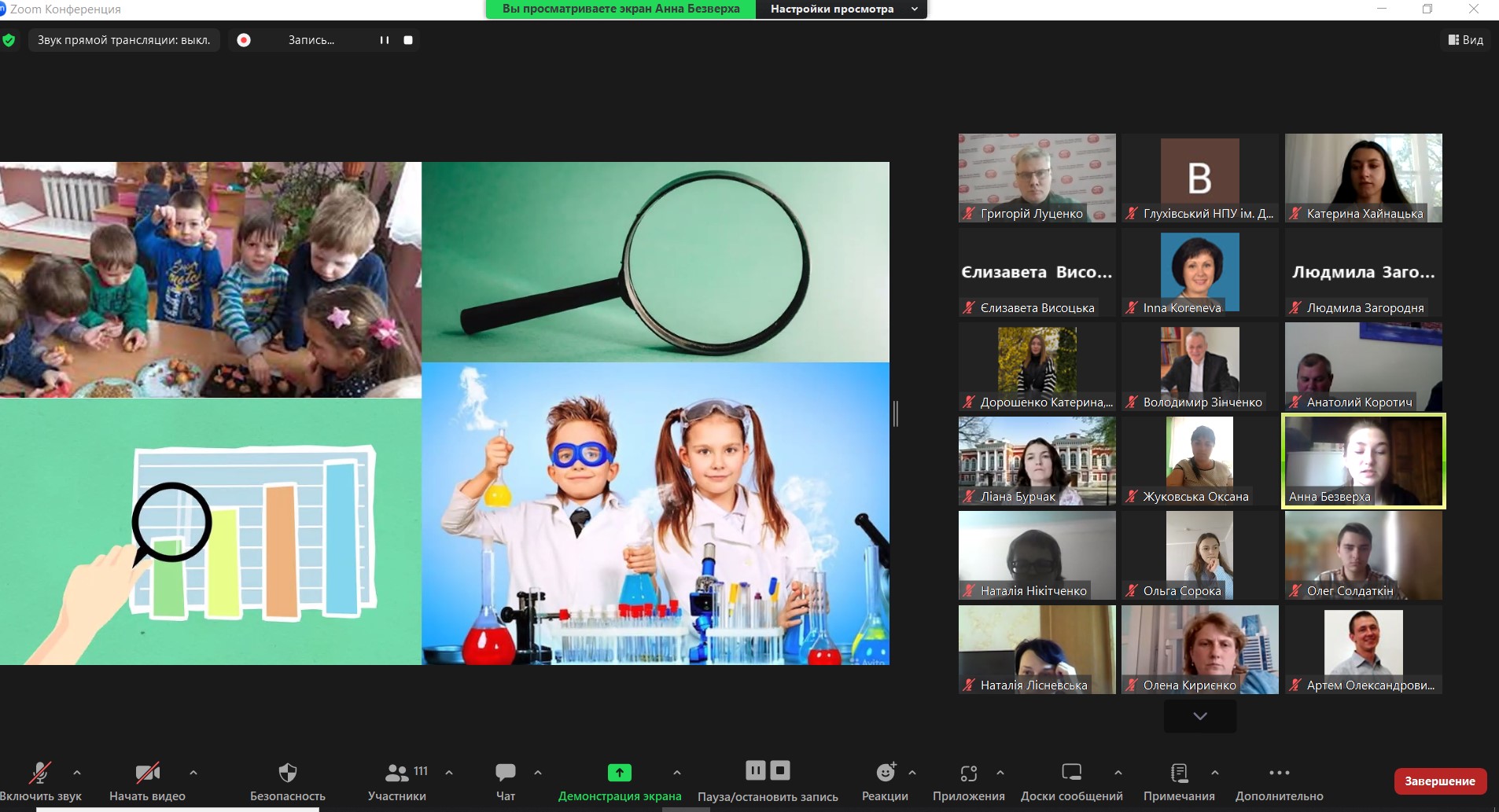Maximize the Zoom window
The height and width of the screenshot is (812, 1499).
pyautogui.click(x=1428, y=9)
